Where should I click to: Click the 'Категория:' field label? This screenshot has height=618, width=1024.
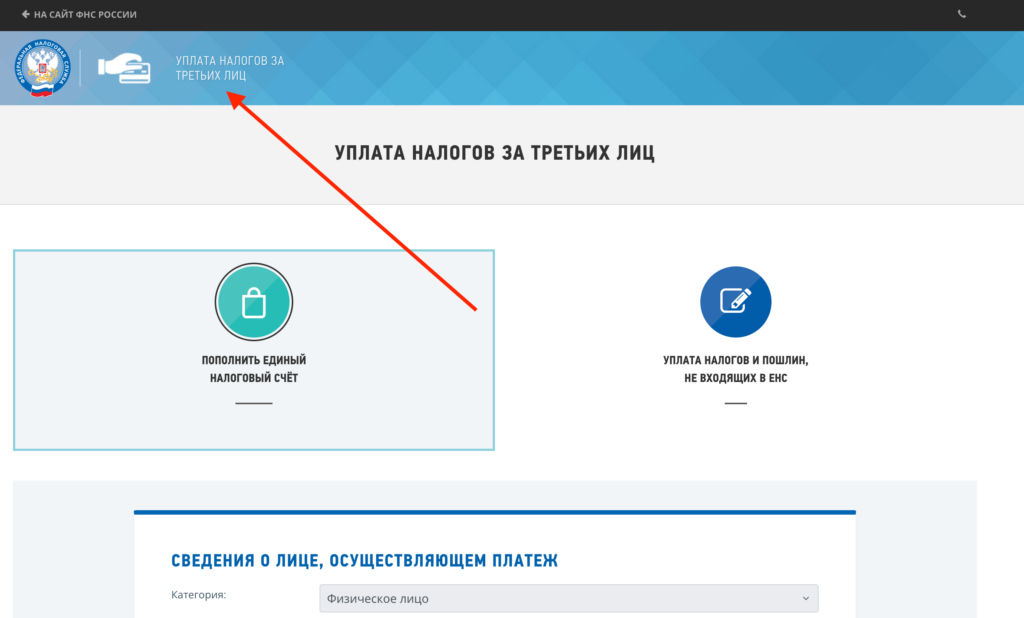(199, 595)
